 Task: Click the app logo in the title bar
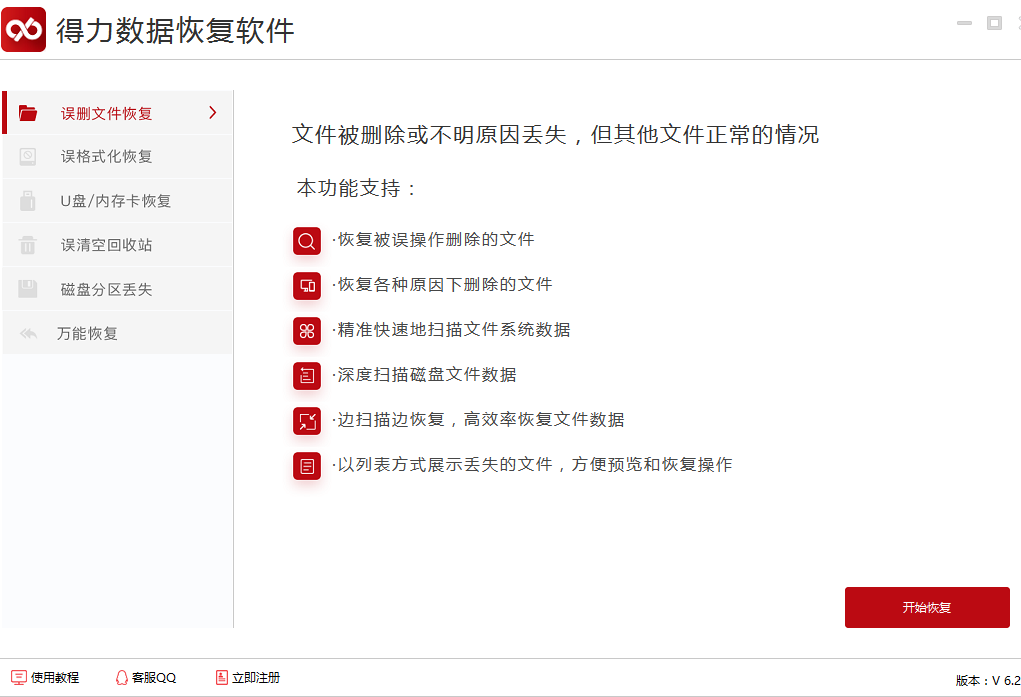[x=24, y=29]
